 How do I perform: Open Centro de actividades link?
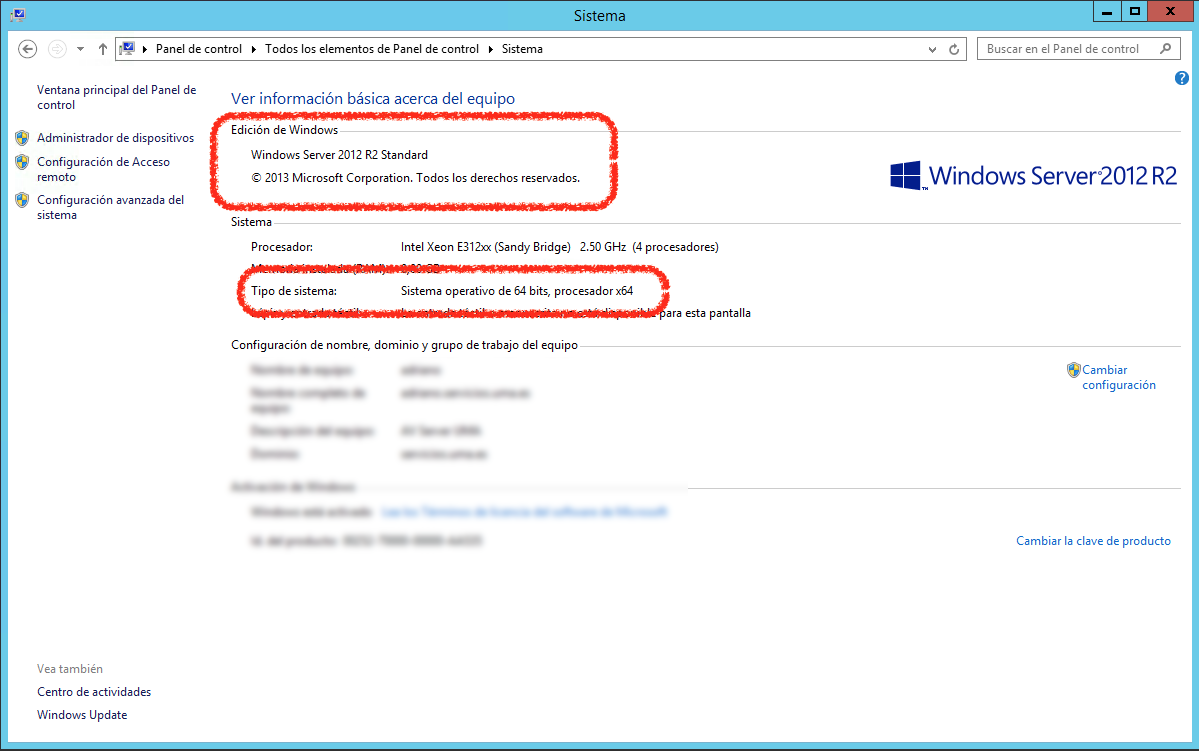[94, 692]
